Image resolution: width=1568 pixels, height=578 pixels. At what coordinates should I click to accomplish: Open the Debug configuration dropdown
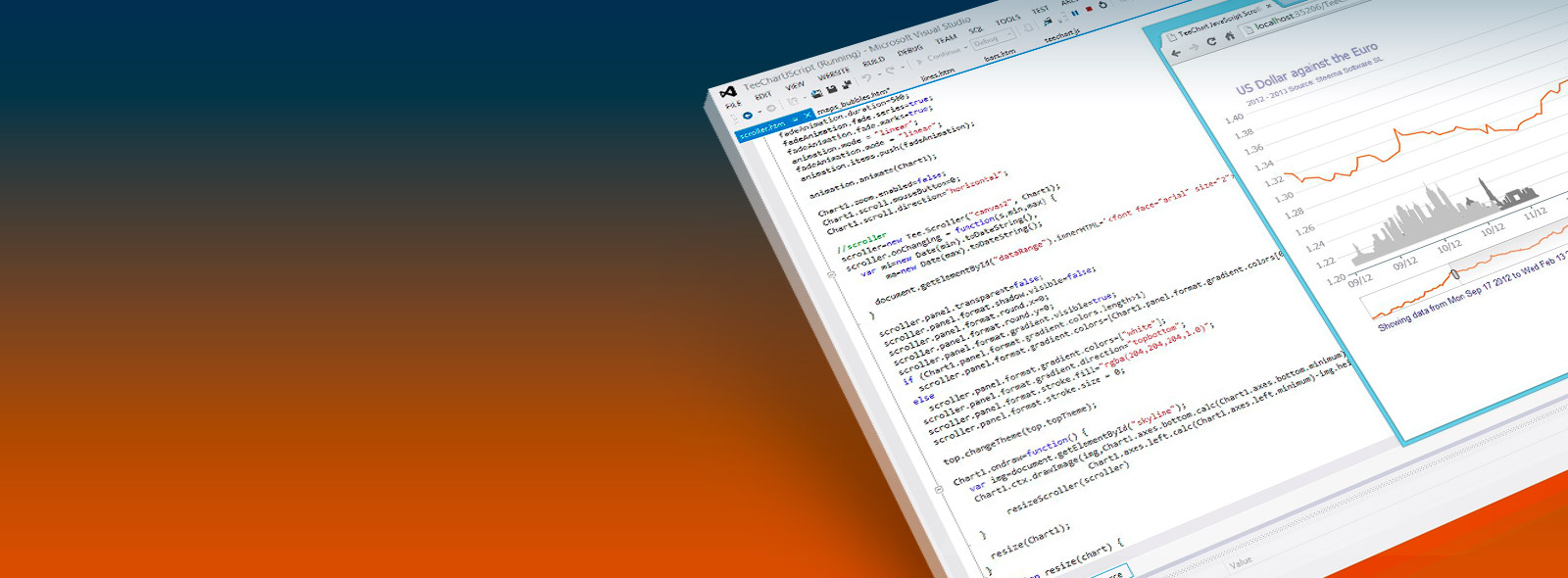(x=993, y=39)
